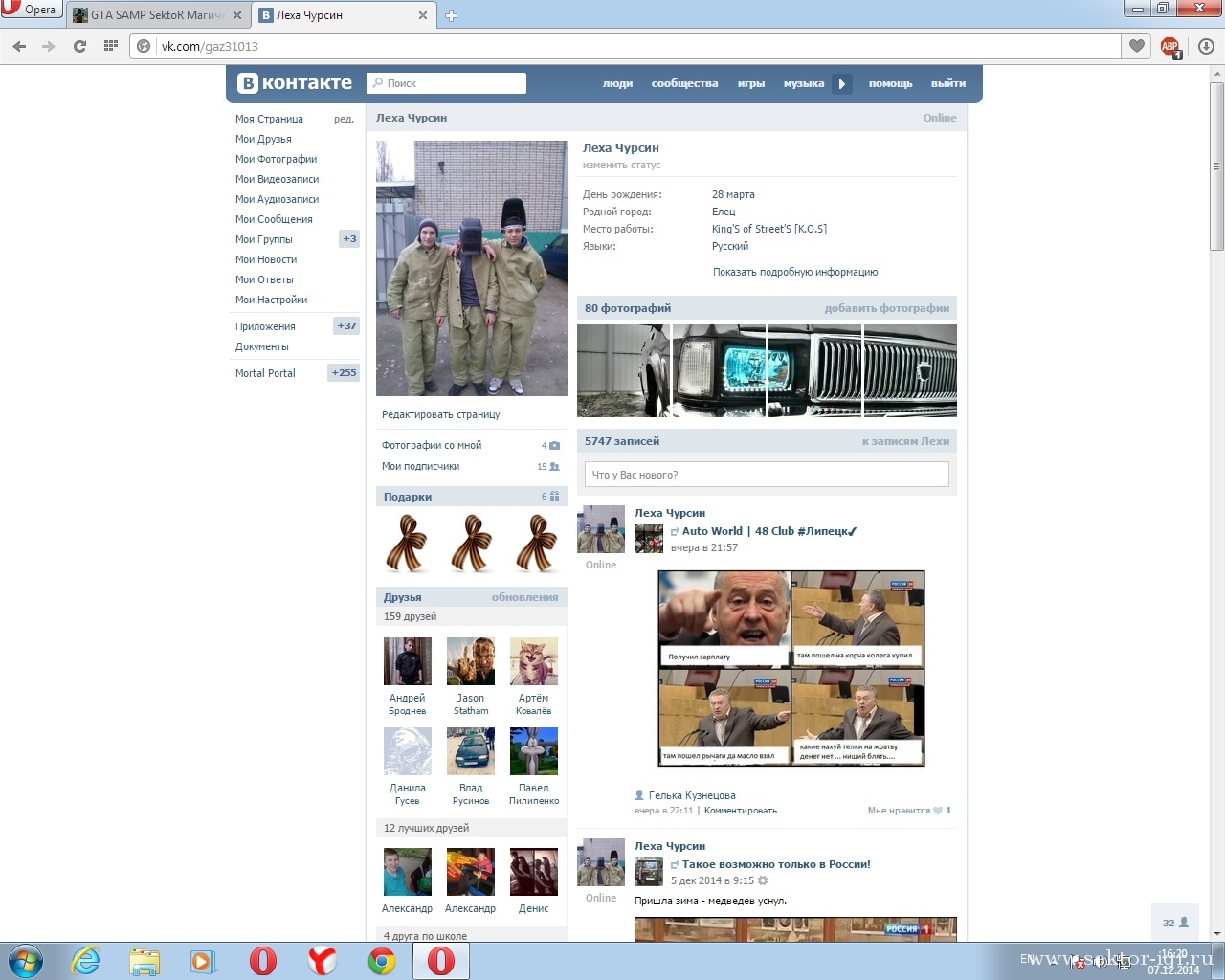Open Auto World | 48 Club #Липецк link

point(769,531)
